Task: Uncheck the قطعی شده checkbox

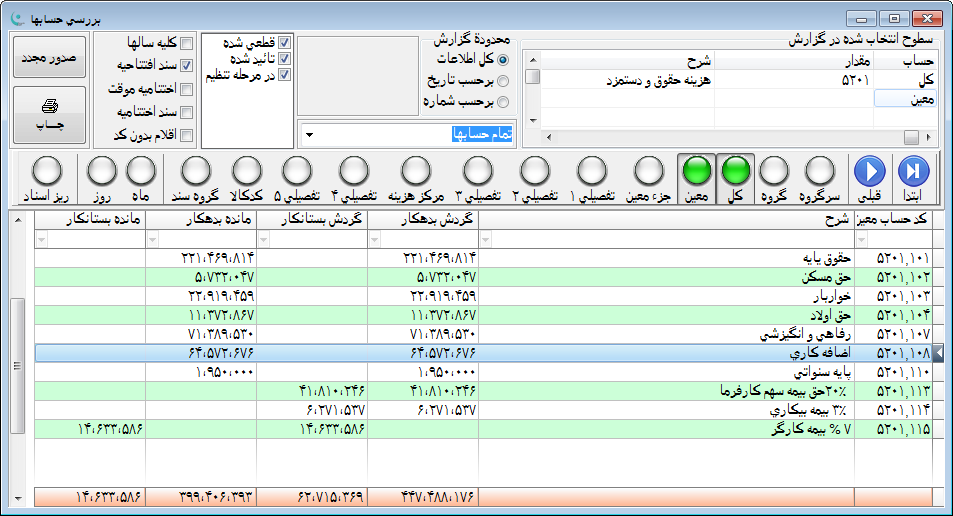Action: point(285,43)
